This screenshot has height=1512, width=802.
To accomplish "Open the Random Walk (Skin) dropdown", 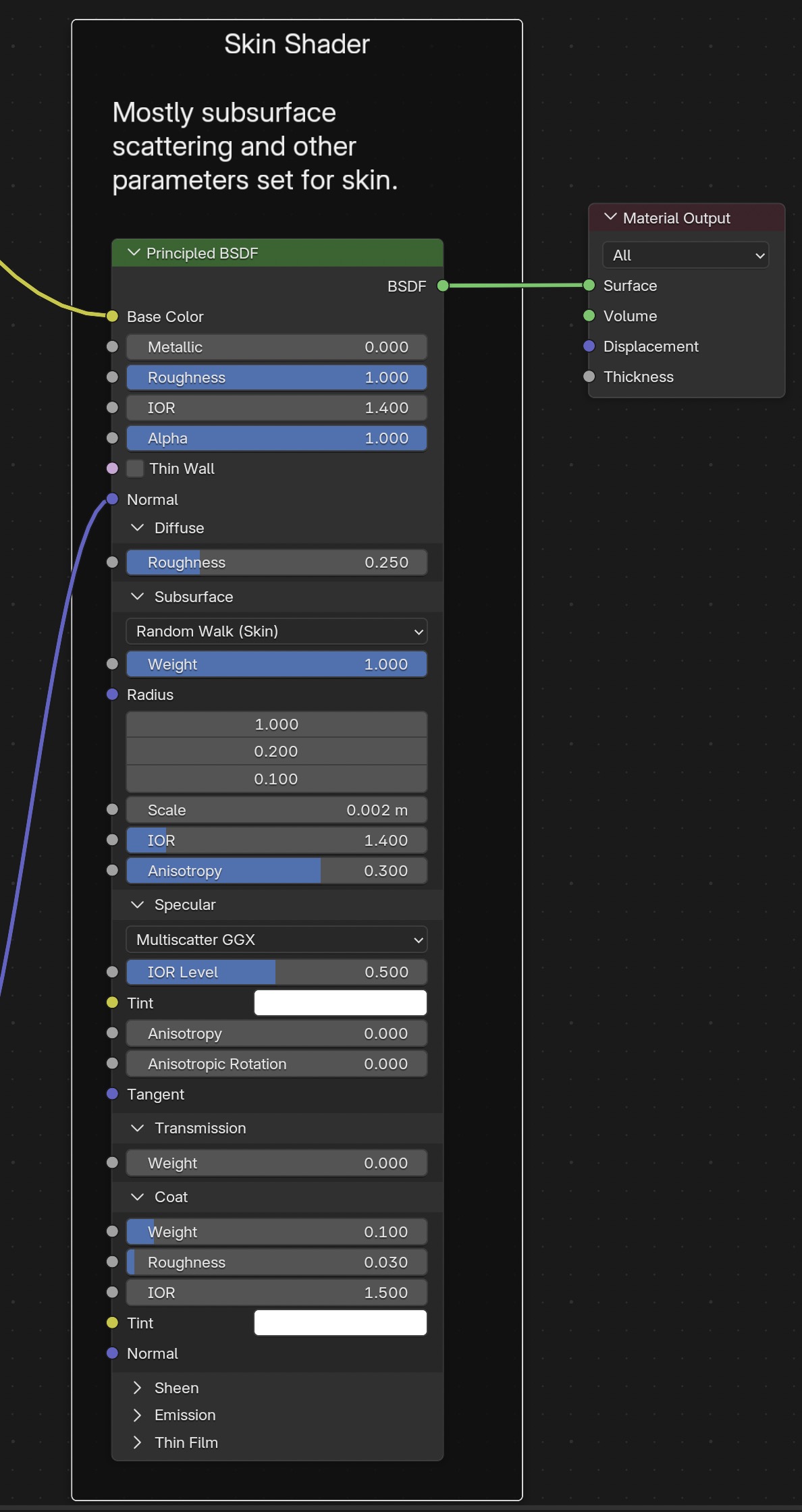I will pyautogui.click(x=277, y=631).
